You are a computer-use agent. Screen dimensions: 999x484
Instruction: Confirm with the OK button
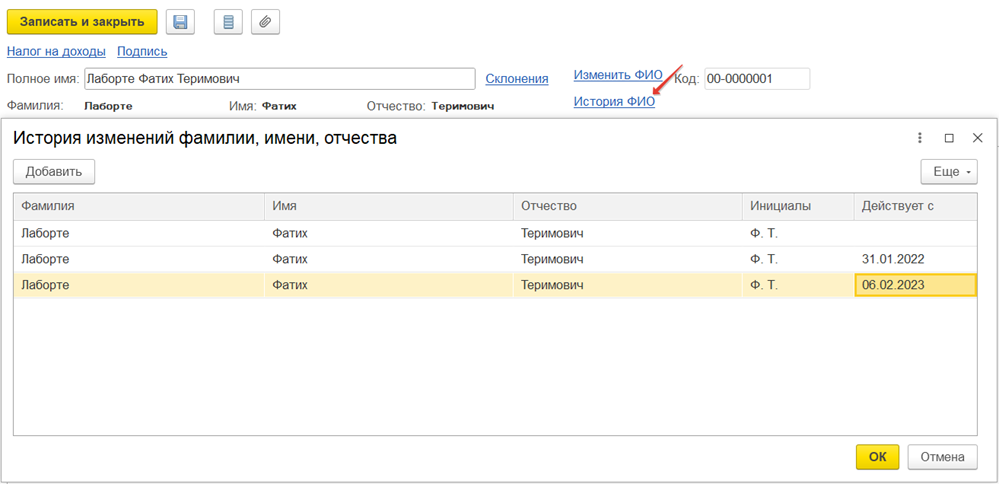[x=877, y=457]
